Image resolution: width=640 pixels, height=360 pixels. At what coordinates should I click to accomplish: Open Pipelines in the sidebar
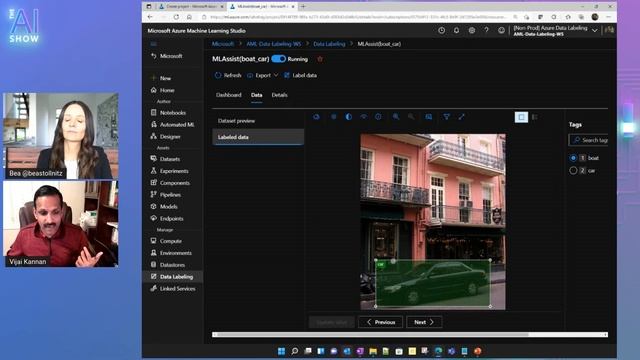tap(166, 195)
